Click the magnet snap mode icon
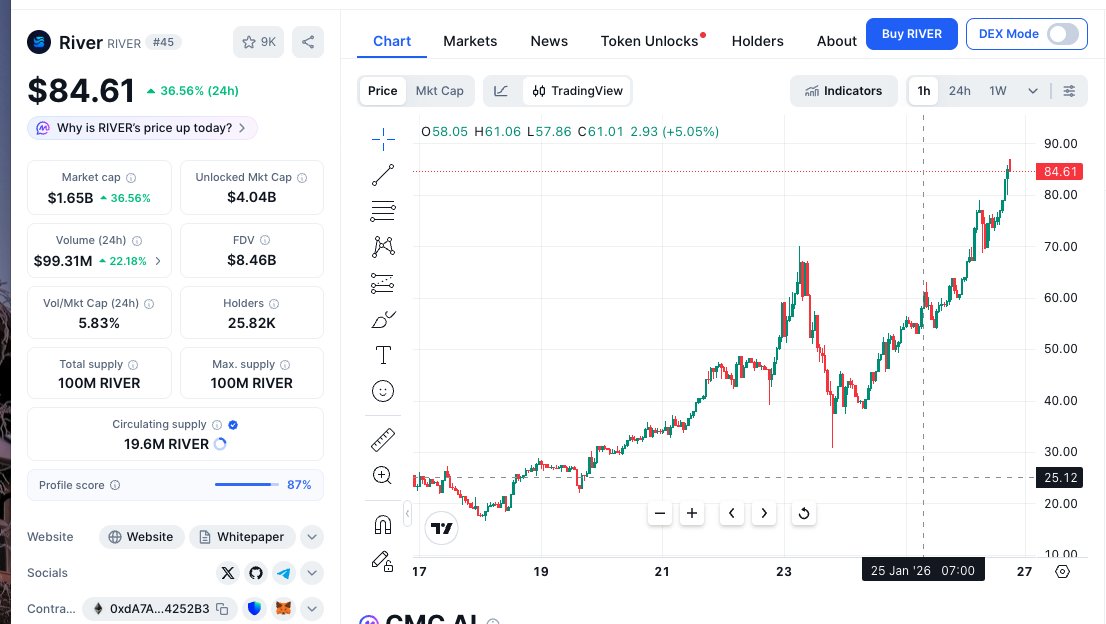The width and height of the screenshot is (1106, 624). (x=383, y=525)
